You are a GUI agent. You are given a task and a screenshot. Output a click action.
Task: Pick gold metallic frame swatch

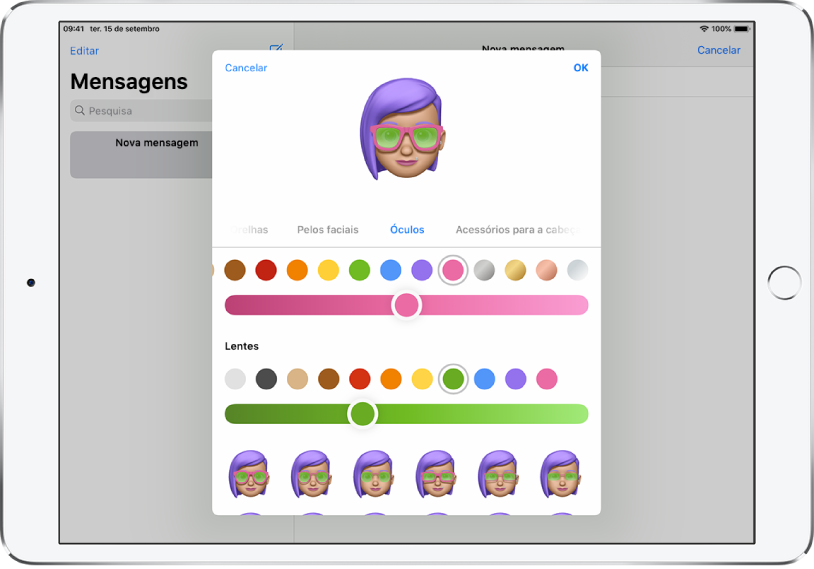pyautogui.click(x=515, y=270)
